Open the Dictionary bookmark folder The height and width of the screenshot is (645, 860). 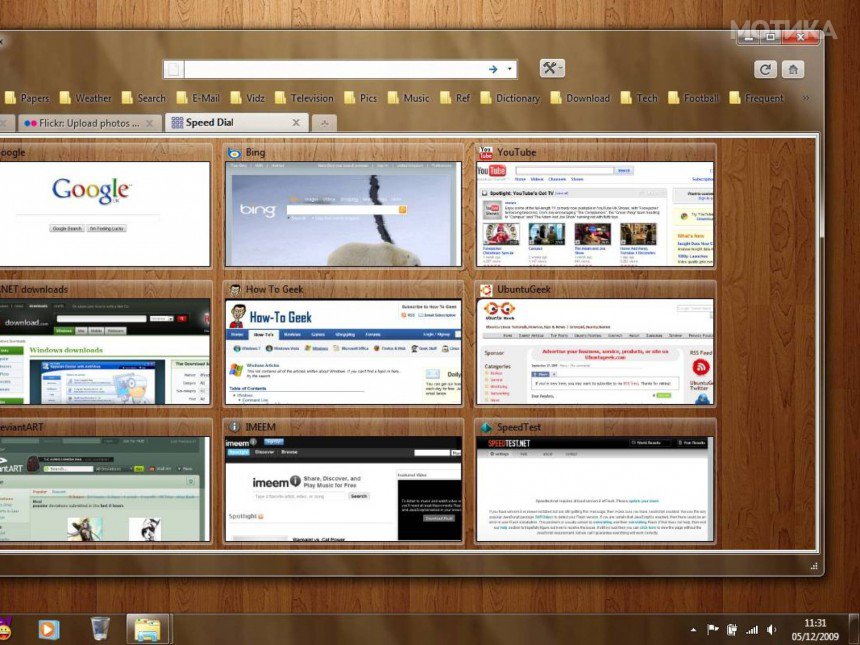coord(510,98)
